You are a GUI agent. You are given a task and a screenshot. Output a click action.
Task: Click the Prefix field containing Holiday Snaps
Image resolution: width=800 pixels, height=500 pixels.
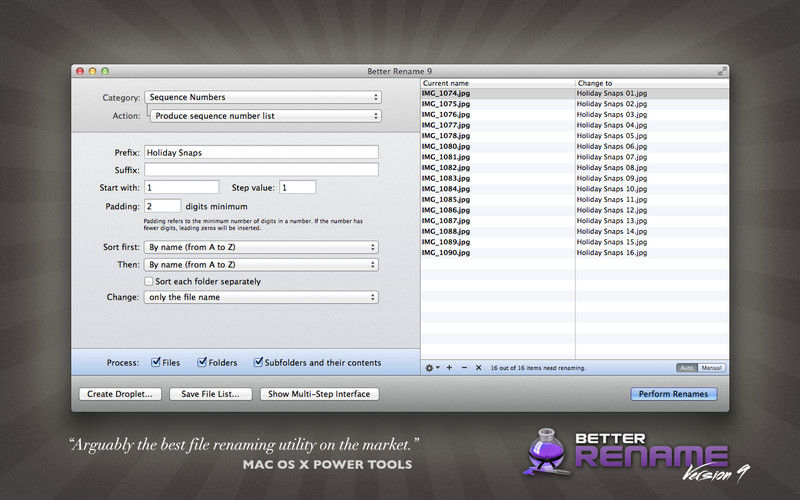(261, 152)
